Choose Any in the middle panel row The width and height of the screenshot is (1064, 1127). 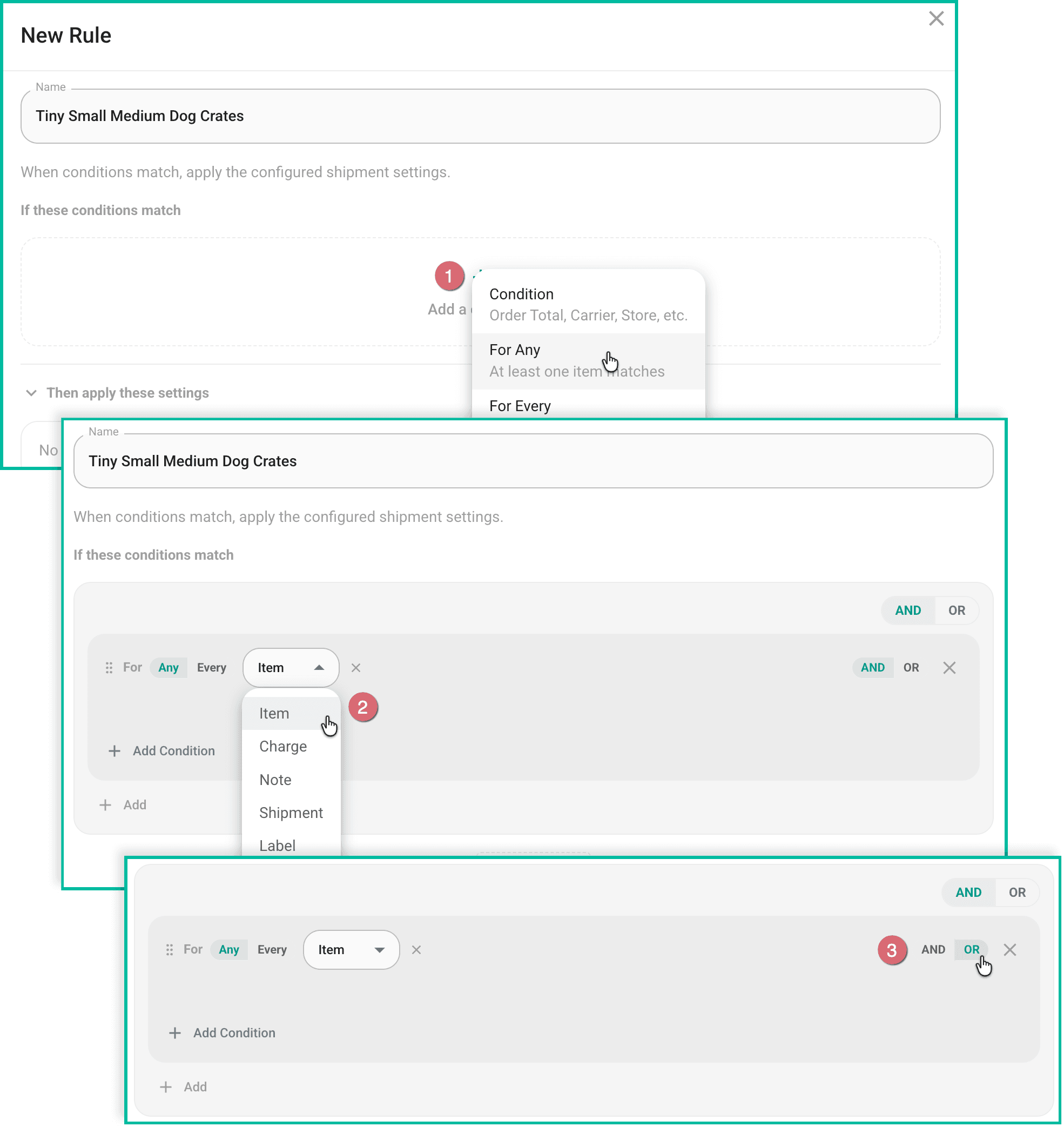(169, 669)
